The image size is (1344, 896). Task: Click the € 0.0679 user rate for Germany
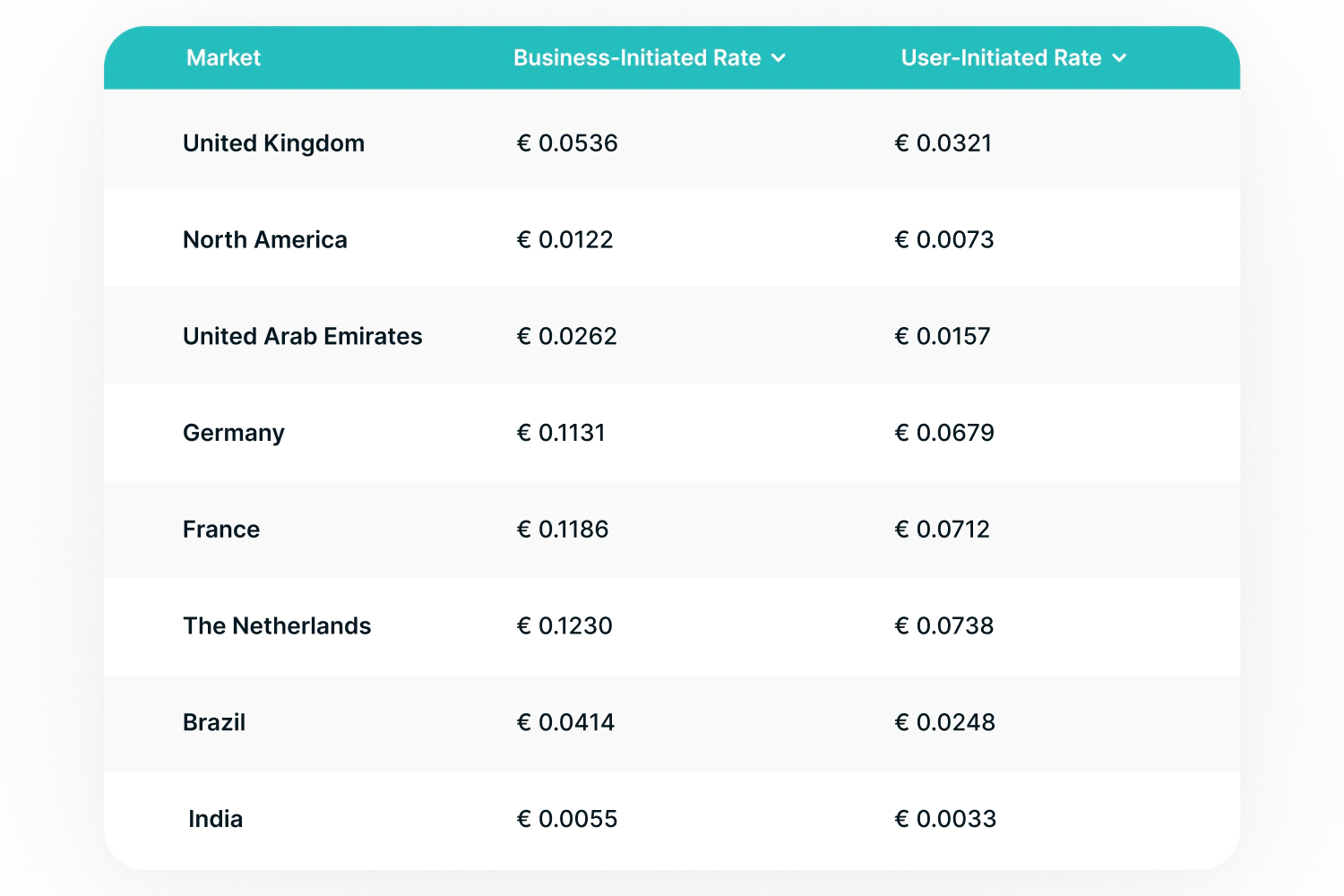(944, 432)
